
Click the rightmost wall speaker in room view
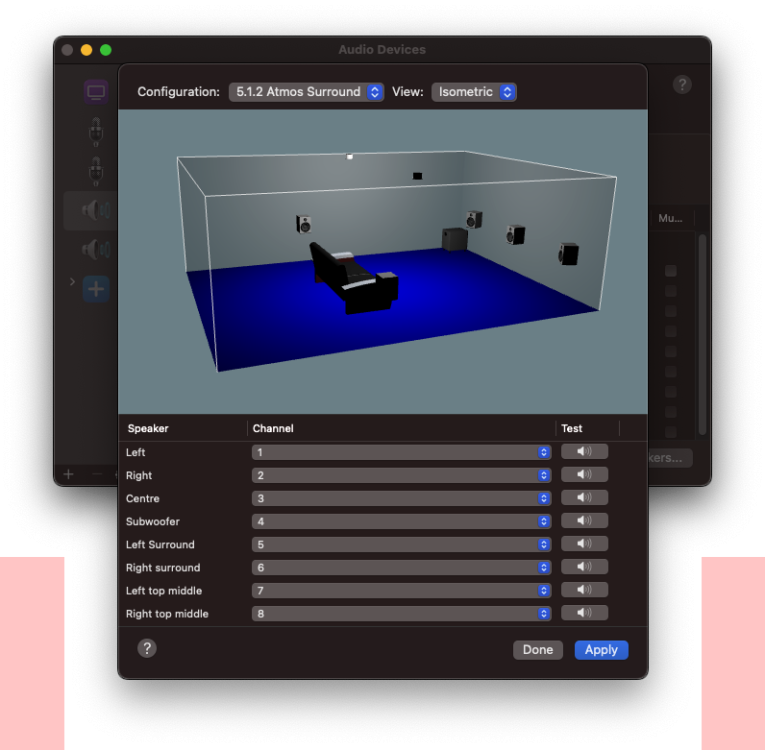[568, 254]
